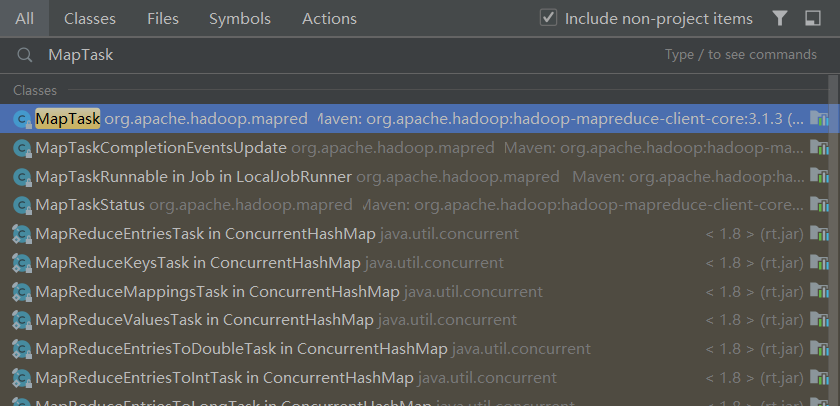
Task: Open the Symbols tab
Action: (240, 18)
